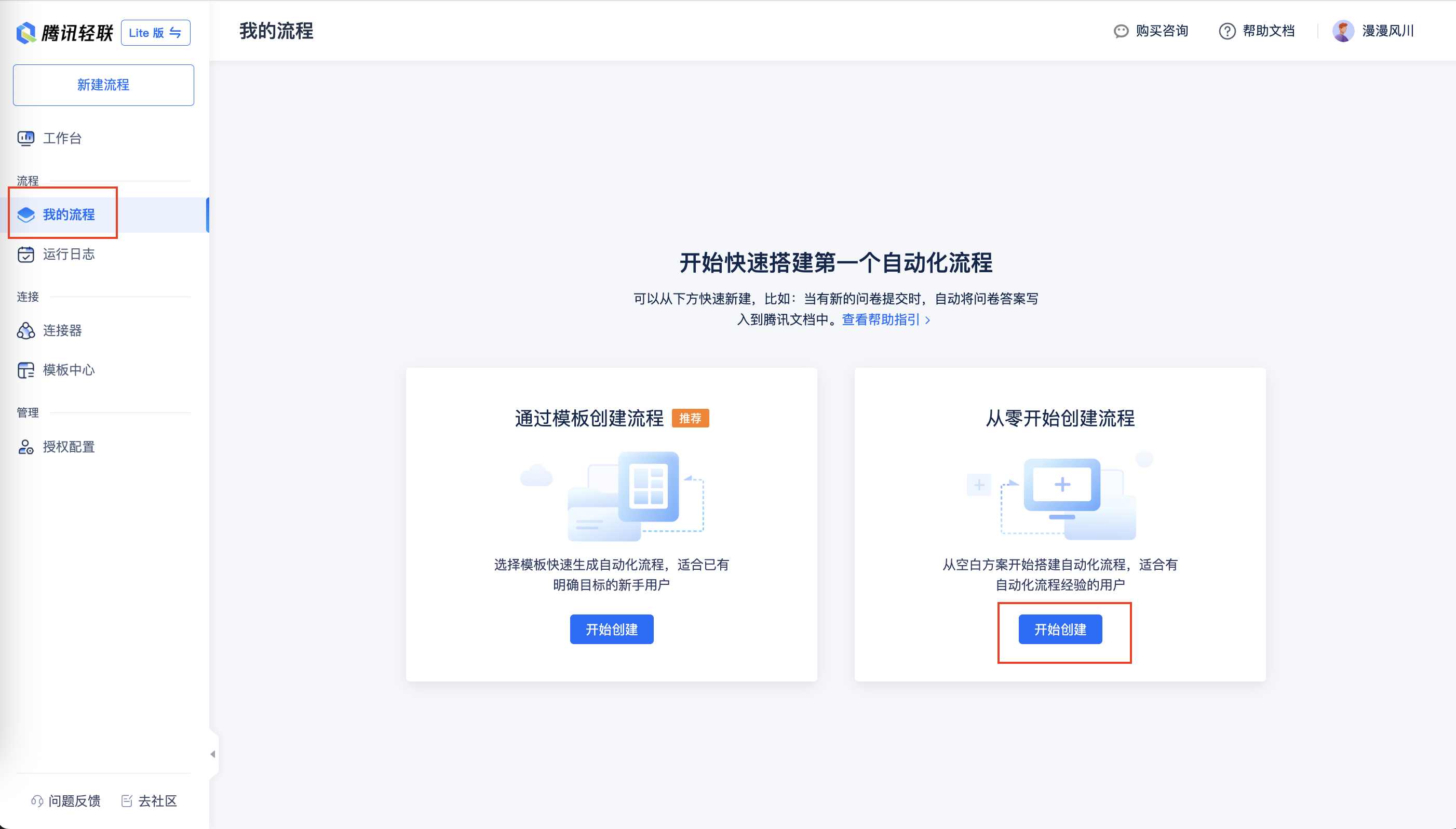Click the 我的流程 layers icon

point(25,215)
